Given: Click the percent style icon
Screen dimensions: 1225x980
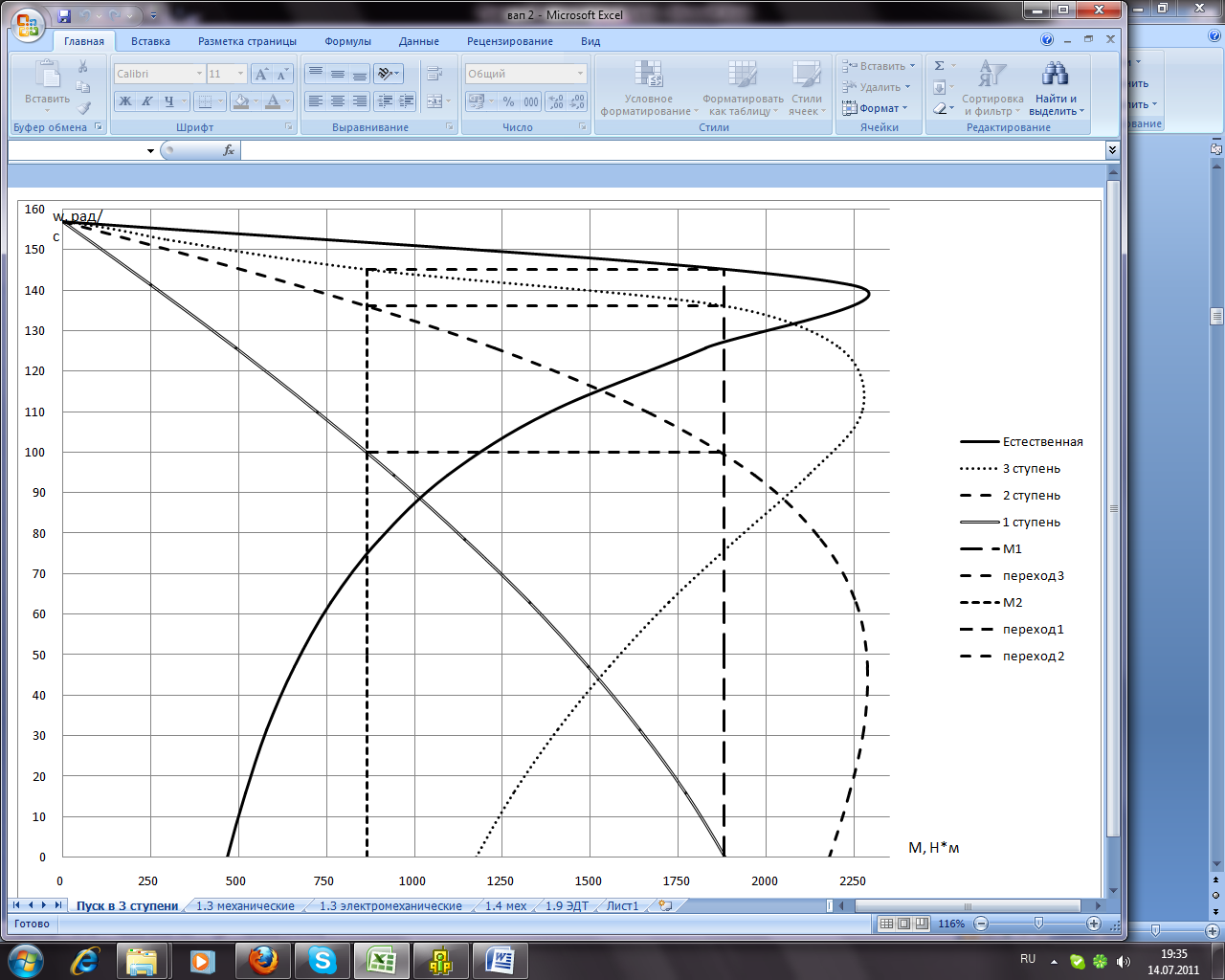Looking at the screenshot, I should [508, 101].
